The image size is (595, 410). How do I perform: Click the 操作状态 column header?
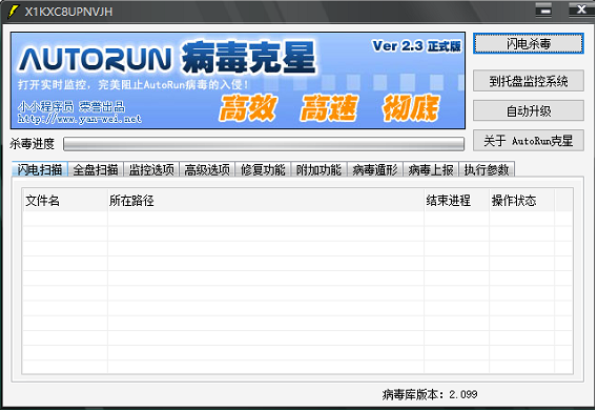[522, 200]
